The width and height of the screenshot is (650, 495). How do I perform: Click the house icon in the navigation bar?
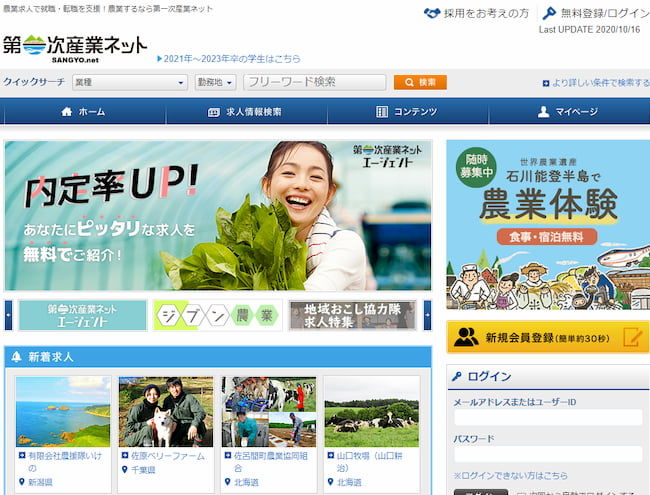click(66, 112)
